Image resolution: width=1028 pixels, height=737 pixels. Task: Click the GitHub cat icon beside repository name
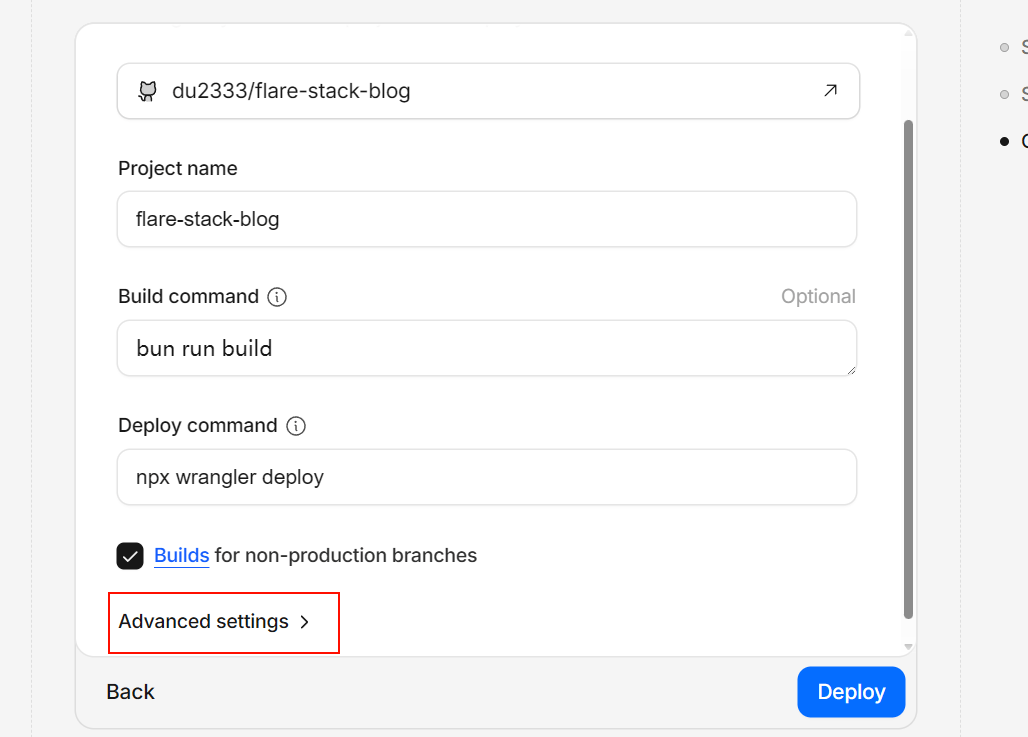(147, 91)
